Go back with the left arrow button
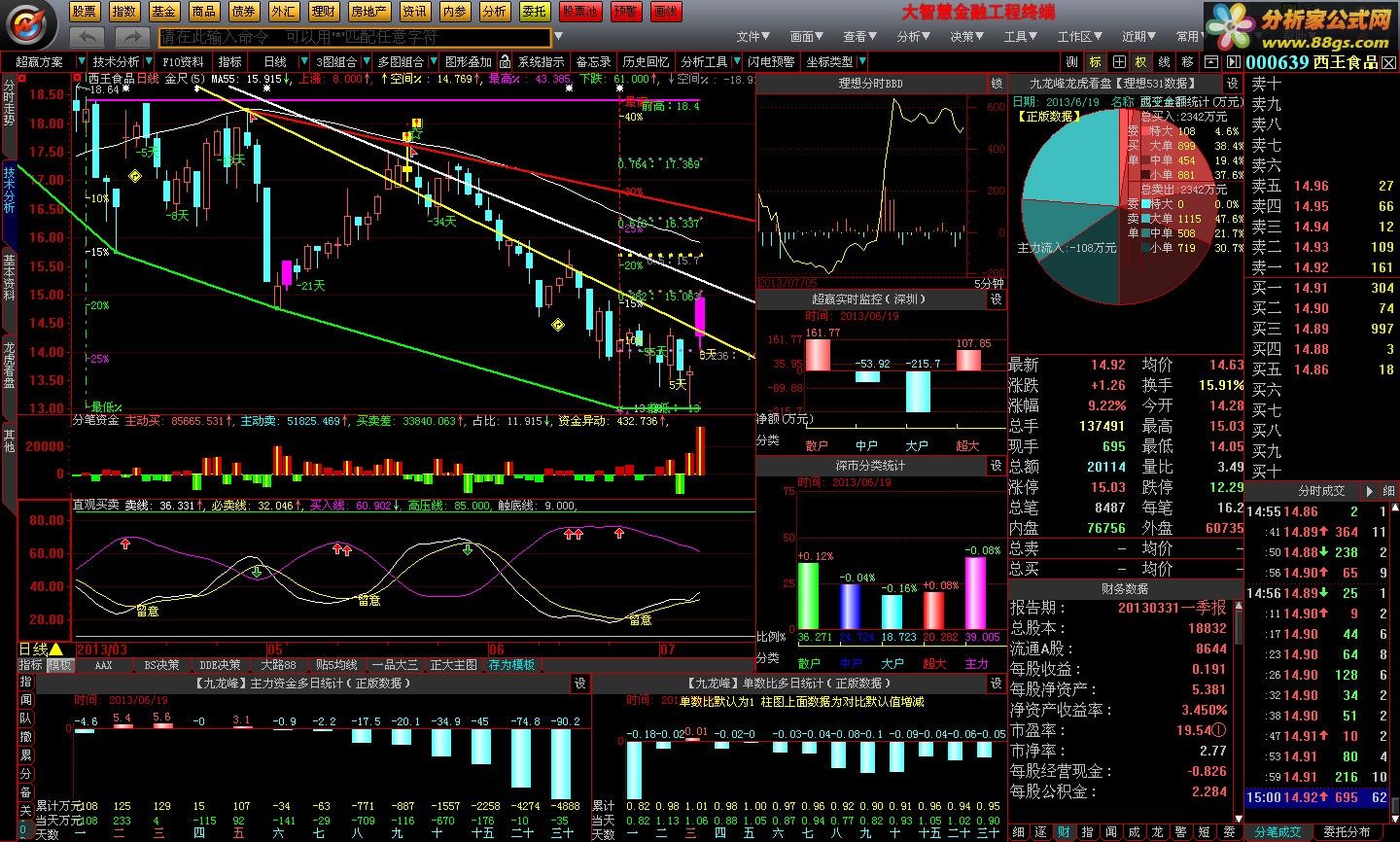This screenshot has height=842, width=1400. tap(87, 37)
